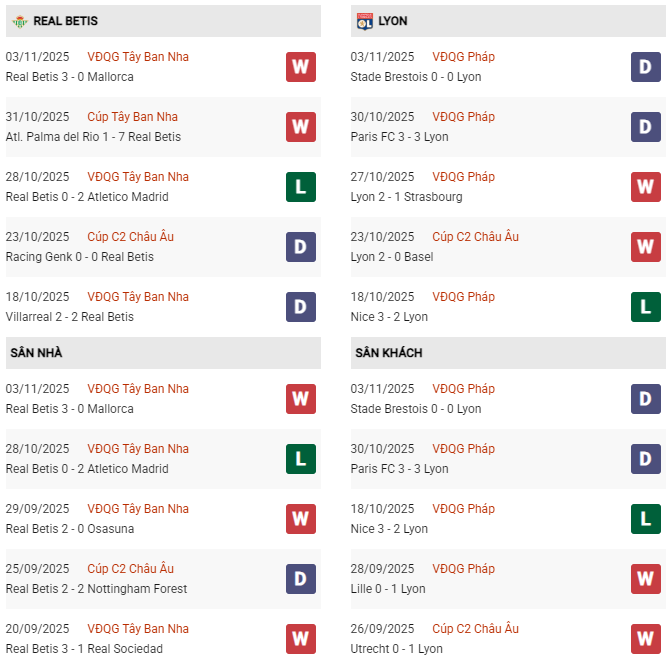Click W badge for Real Betis 3-0 Mallorca, top section
Image resolution: width=668 pixels, height=667 pixels.
300,67
